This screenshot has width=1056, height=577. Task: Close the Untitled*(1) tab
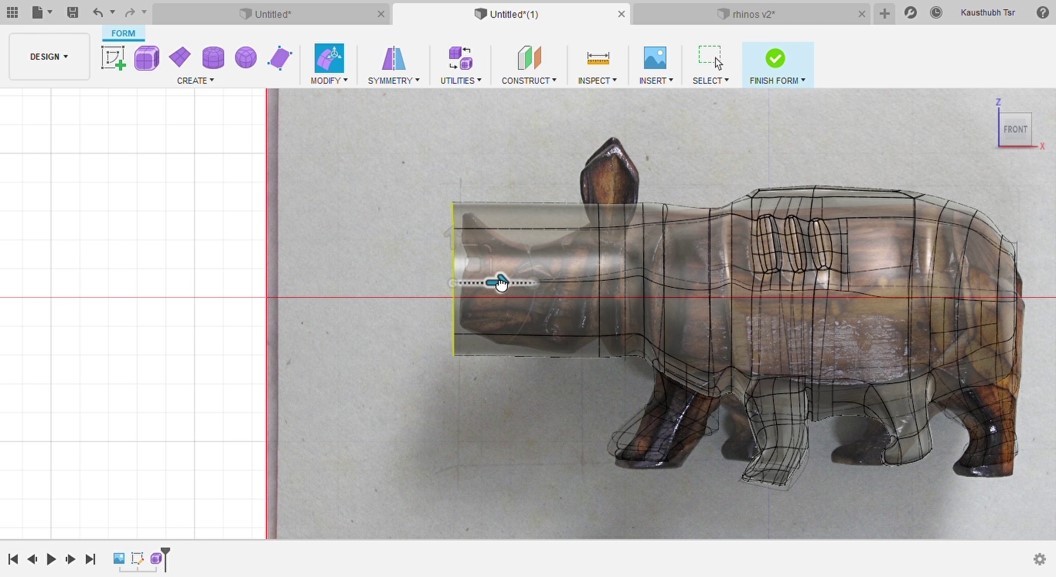pos(621,14)
